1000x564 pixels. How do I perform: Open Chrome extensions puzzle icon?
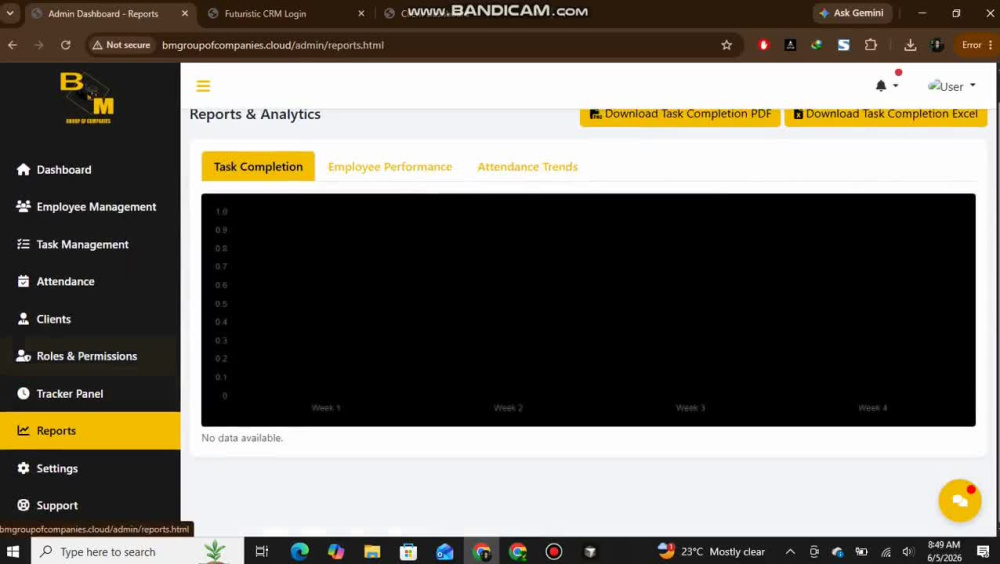tap(871, 45)
